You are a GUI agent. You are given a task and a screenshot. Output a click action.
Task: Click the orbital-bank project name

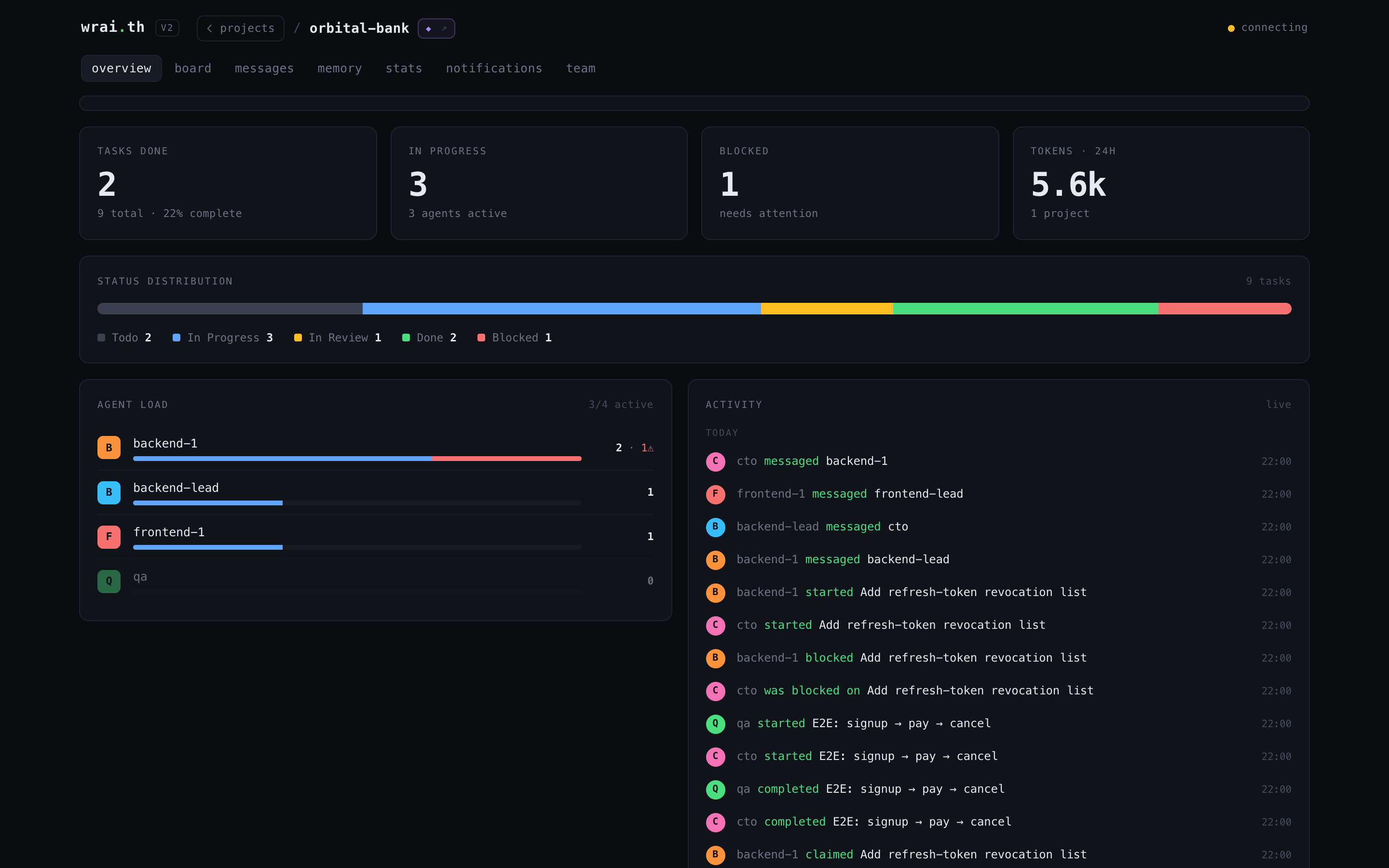point(359,28)
